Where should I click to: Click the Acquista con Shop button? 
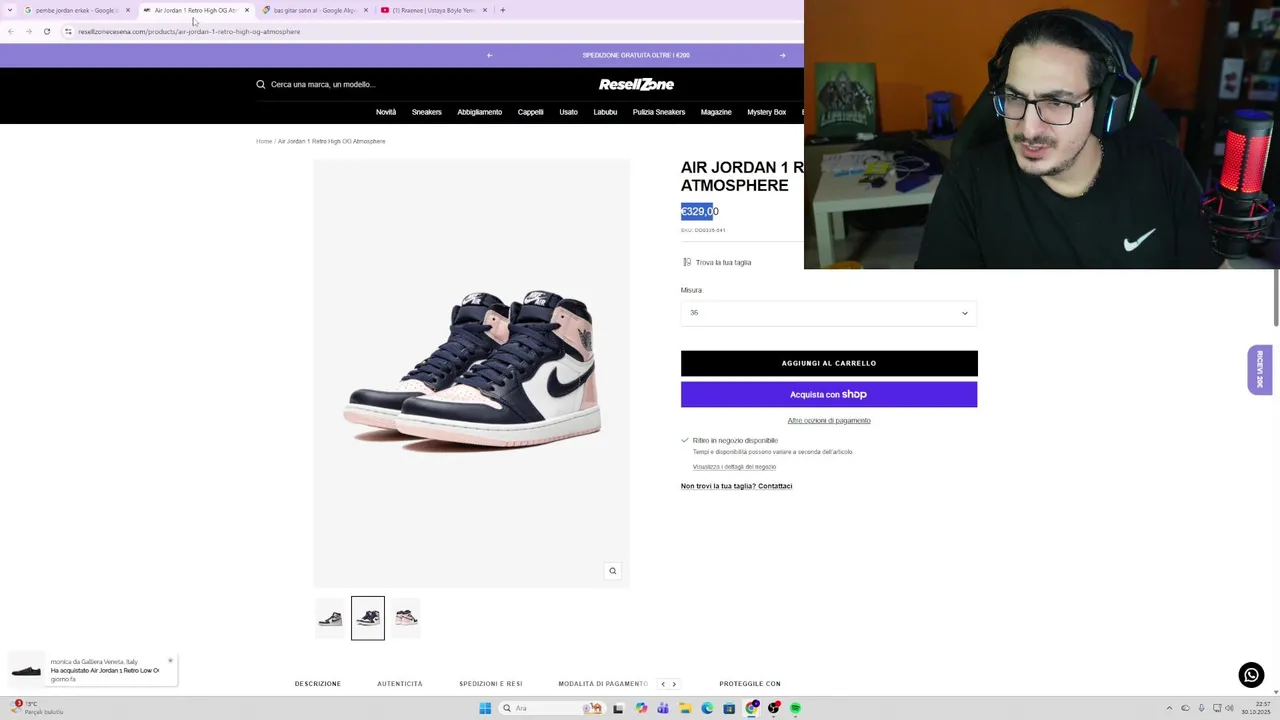click(829, 394)
